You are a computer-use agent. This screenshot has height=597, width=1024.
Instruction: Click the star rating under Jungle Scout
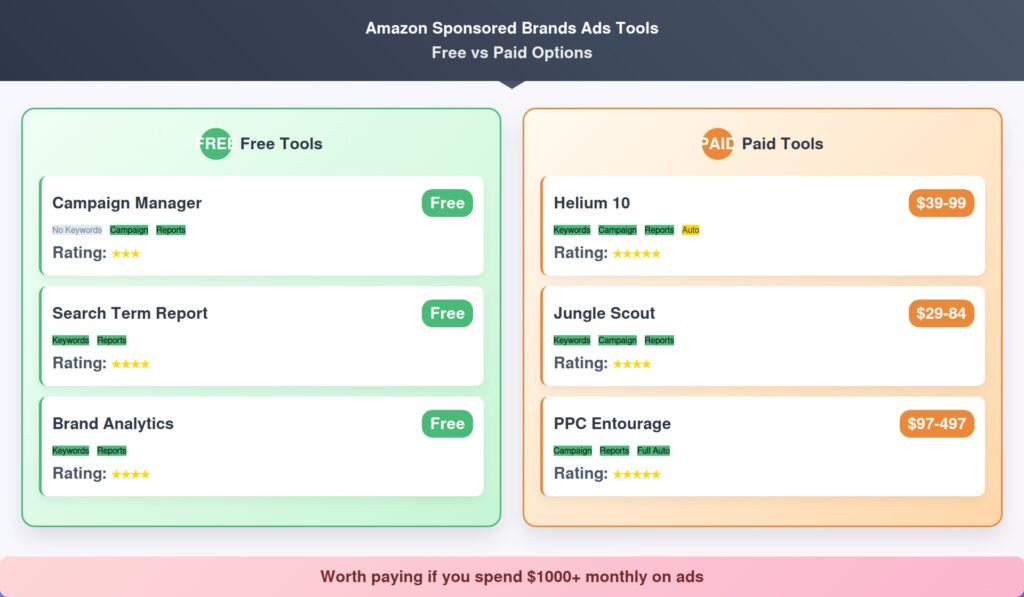point(631,364)
